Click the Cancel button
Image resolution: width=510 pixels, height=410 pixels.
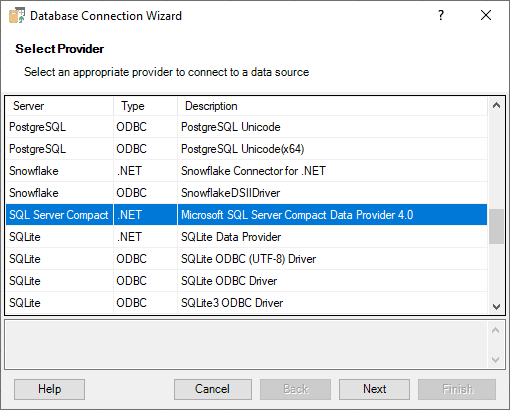(213, 389)
